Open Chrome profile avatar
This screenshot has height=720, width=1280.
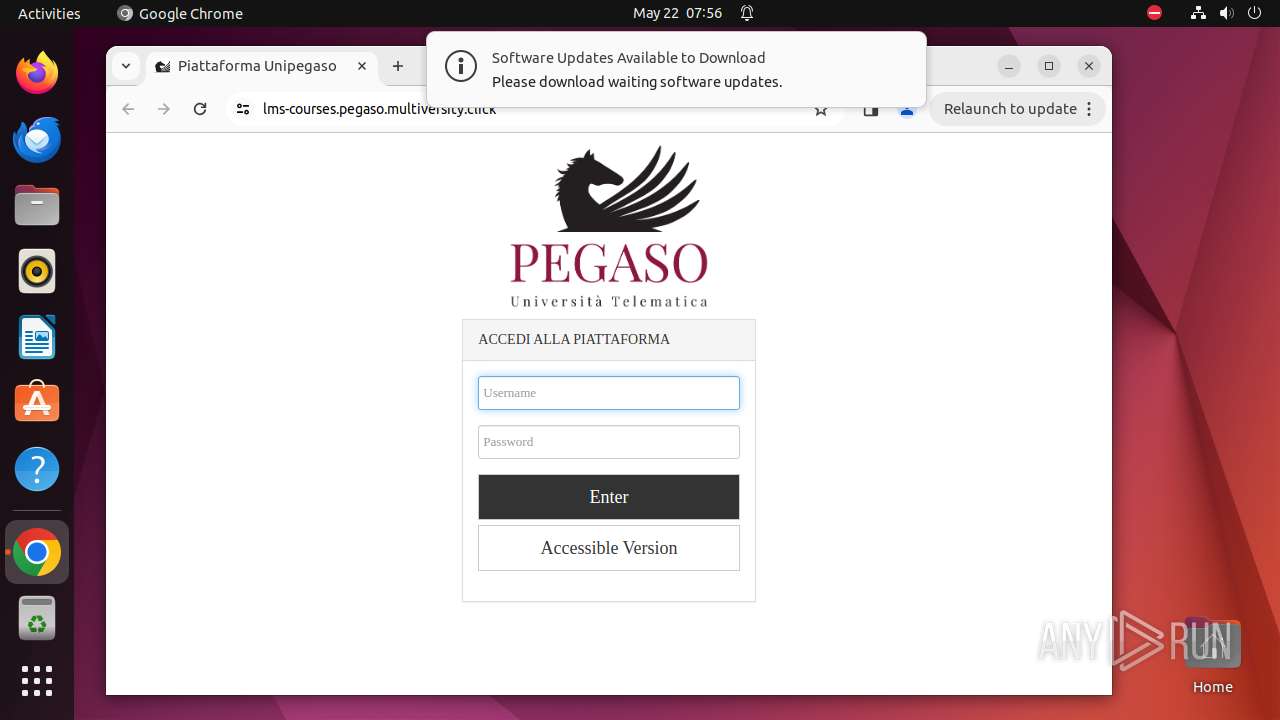coord(907,110)
